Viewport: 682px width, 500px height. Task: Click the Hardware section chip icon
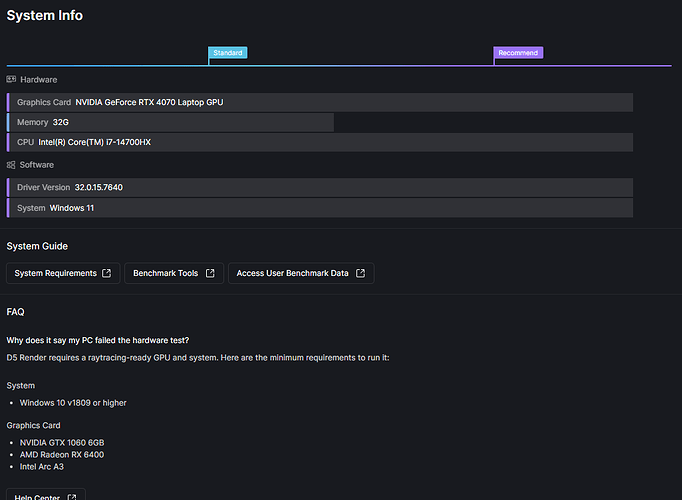tap(12, 79)
